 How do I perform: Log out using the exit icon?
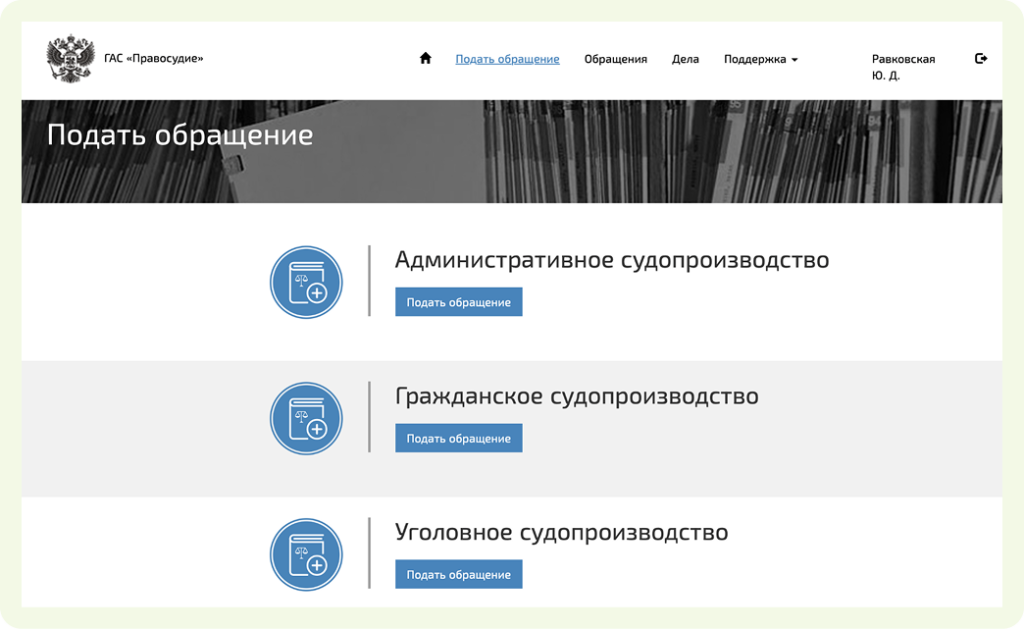tap(981, 59)
